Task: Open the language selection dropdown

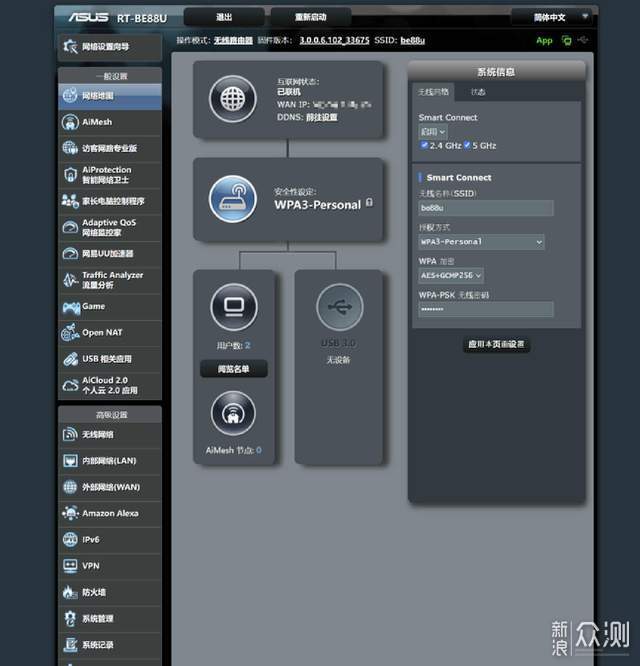Action: [552, 17]
